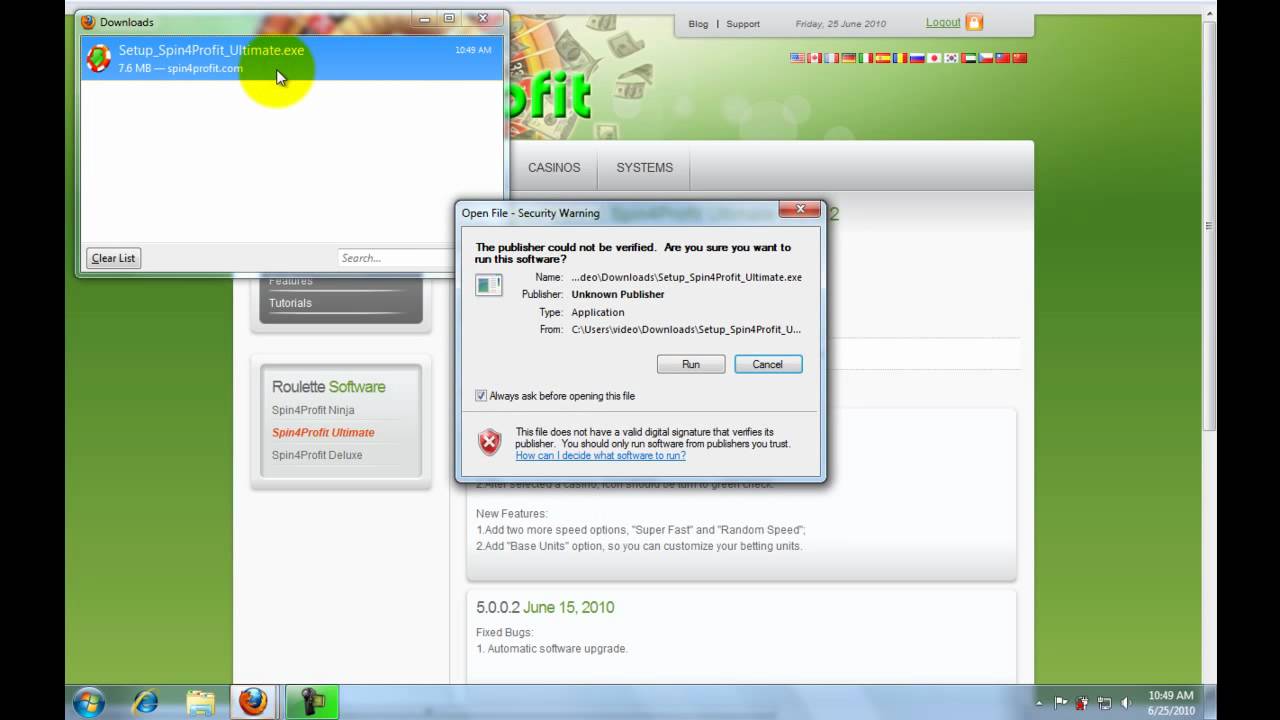Click the red shield warning icon
Image resolution: width=1280 pixels, height=720 pixels.
pos(489,441)
